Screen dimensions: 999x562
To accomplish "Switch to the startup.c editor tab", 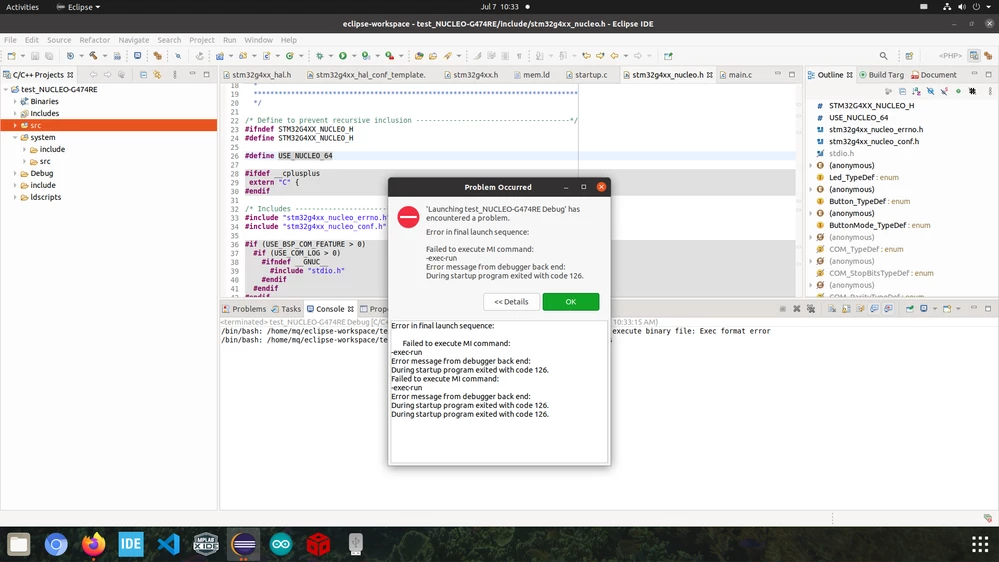I will (587, 75).
